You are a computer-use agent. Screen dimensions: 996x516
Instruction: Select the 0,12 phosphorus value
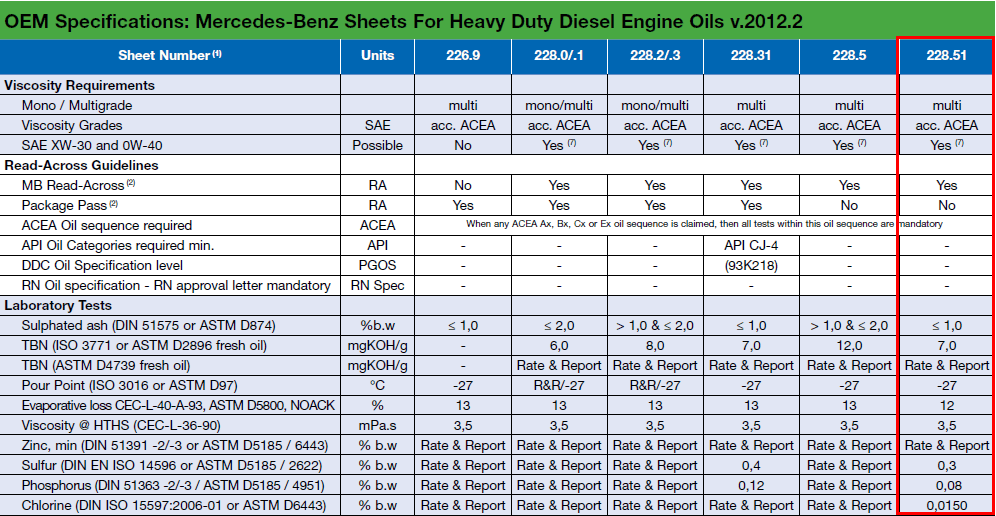coord(751,485)
